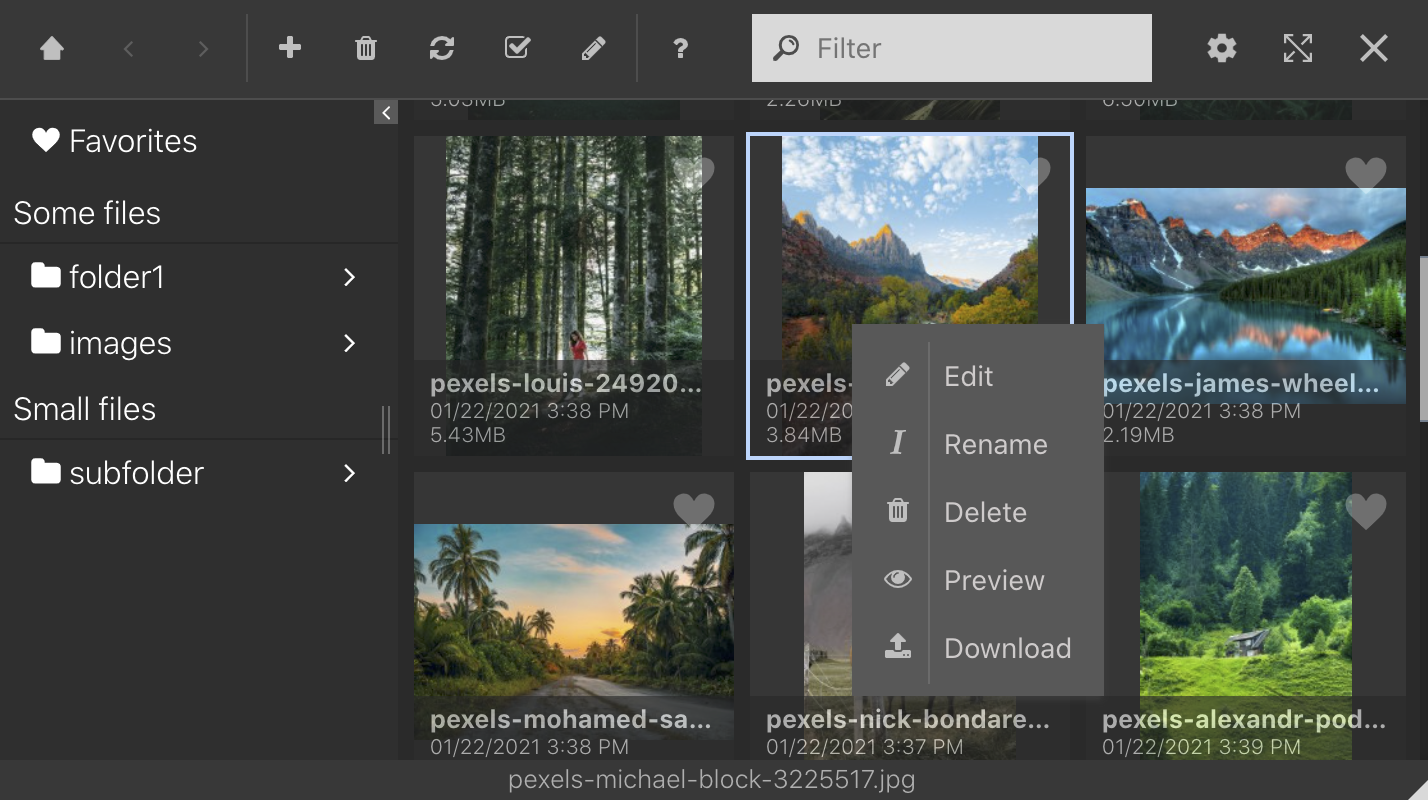The image size is (1428, 800).
Task: Choose Rename from the context menu
Action: (978, 444)
